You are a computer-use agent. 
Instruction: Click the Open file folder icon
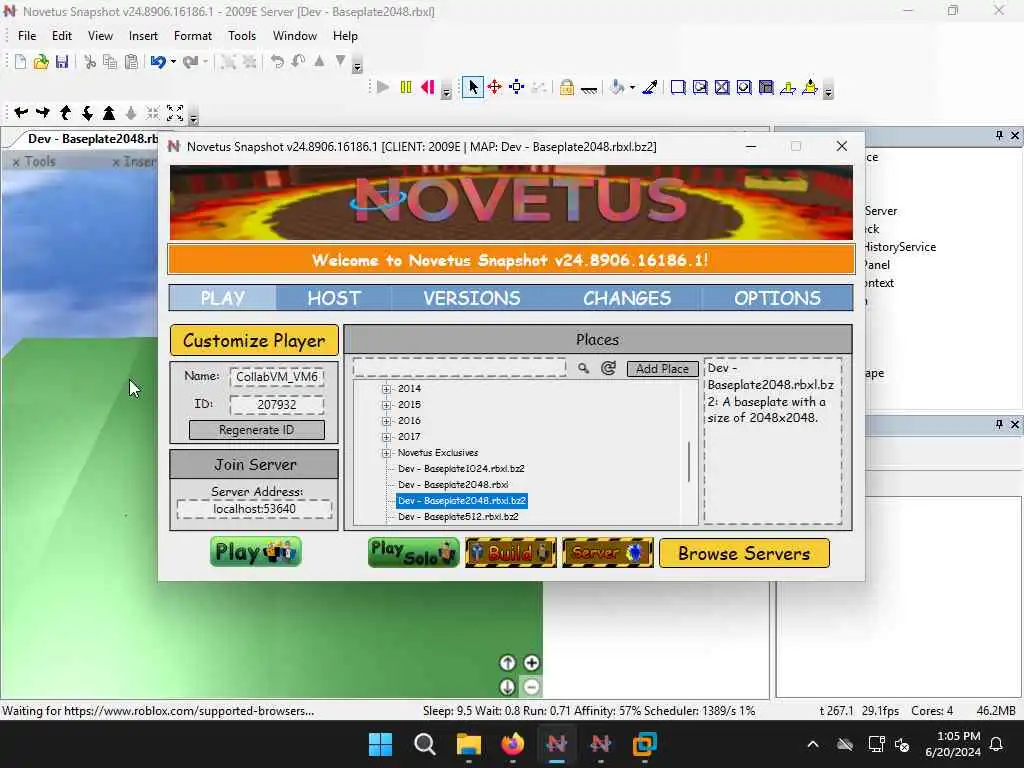[41, 62]
